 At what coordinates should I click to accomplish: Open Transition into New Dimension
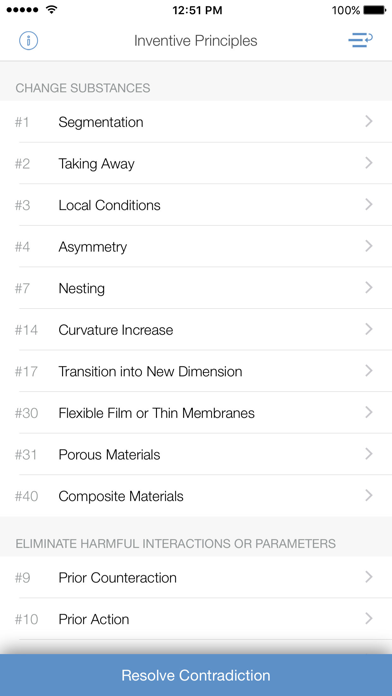[x=196, y=371]
